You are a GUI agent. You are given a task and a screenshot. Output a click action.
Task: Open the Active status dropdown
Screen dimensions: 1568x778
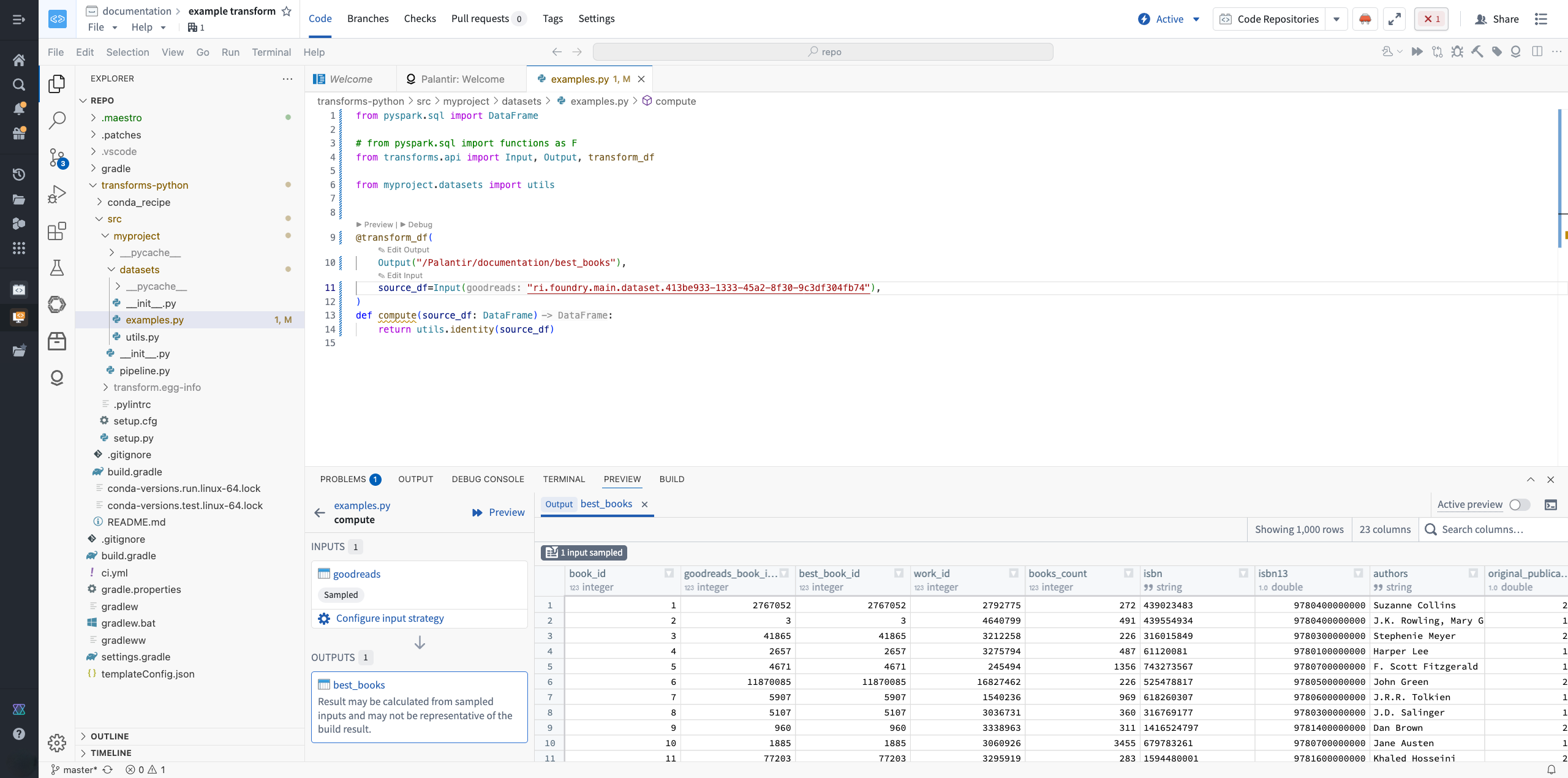coord(1169,19)
